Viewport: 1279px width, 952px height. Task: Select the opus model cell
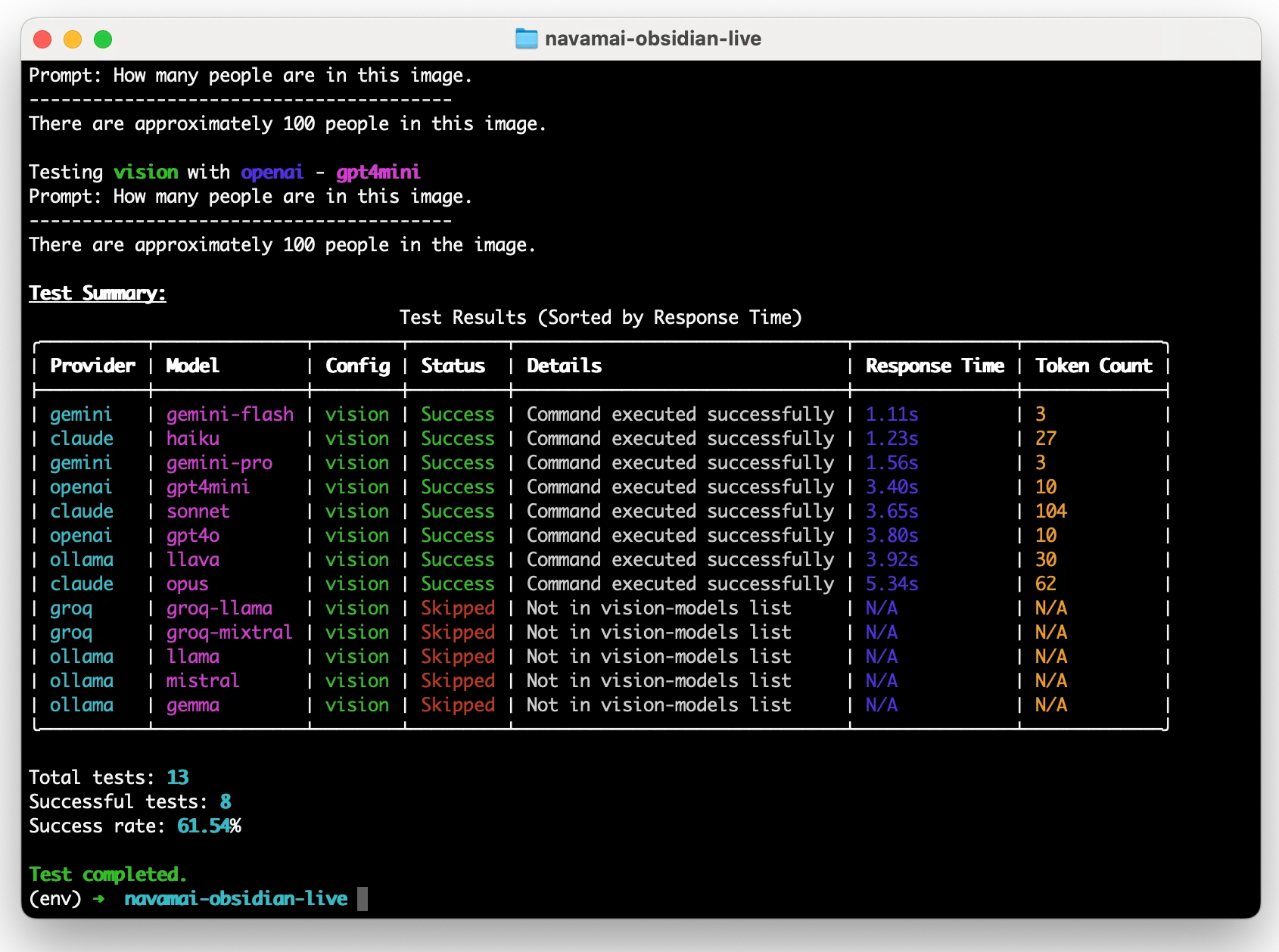click(187, 583)
